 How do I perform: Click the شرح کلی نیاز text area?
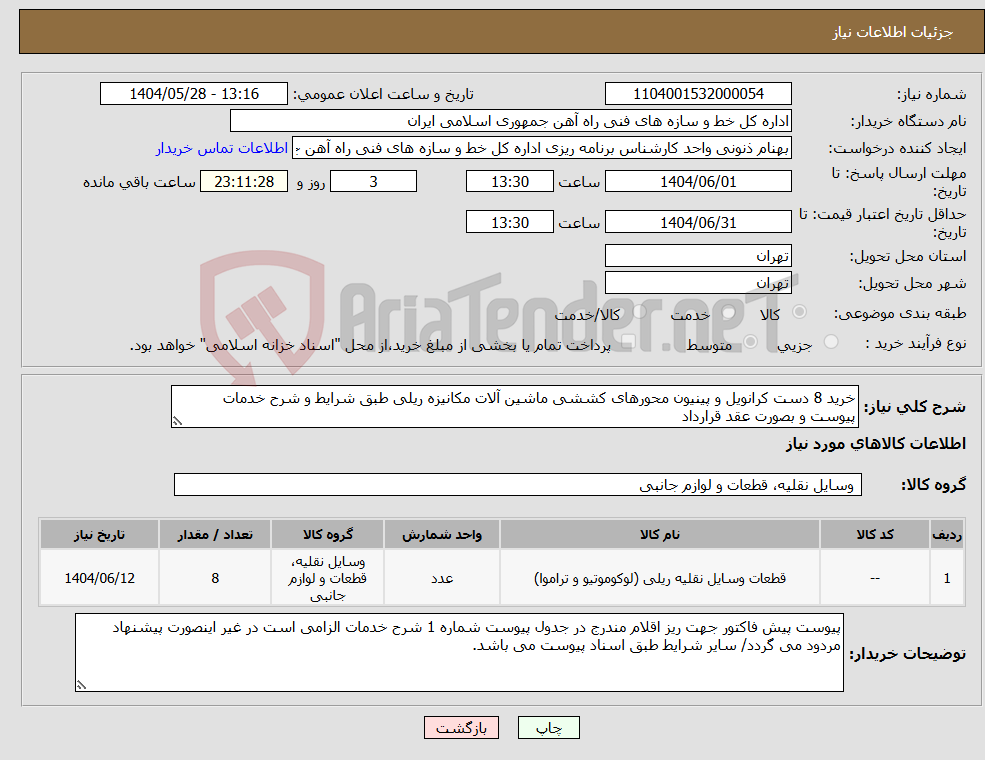tap(514, 407)
